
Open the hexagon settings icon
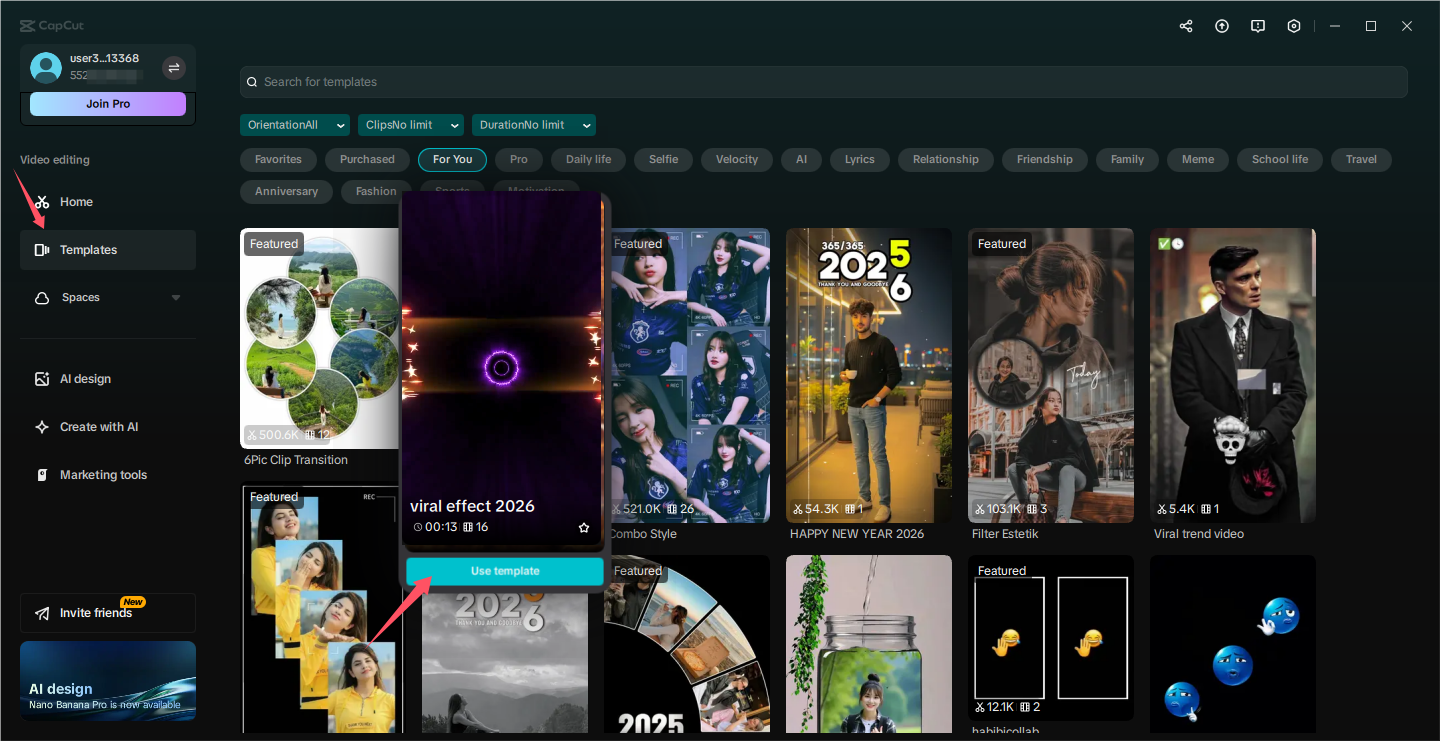coord(1294,26)
